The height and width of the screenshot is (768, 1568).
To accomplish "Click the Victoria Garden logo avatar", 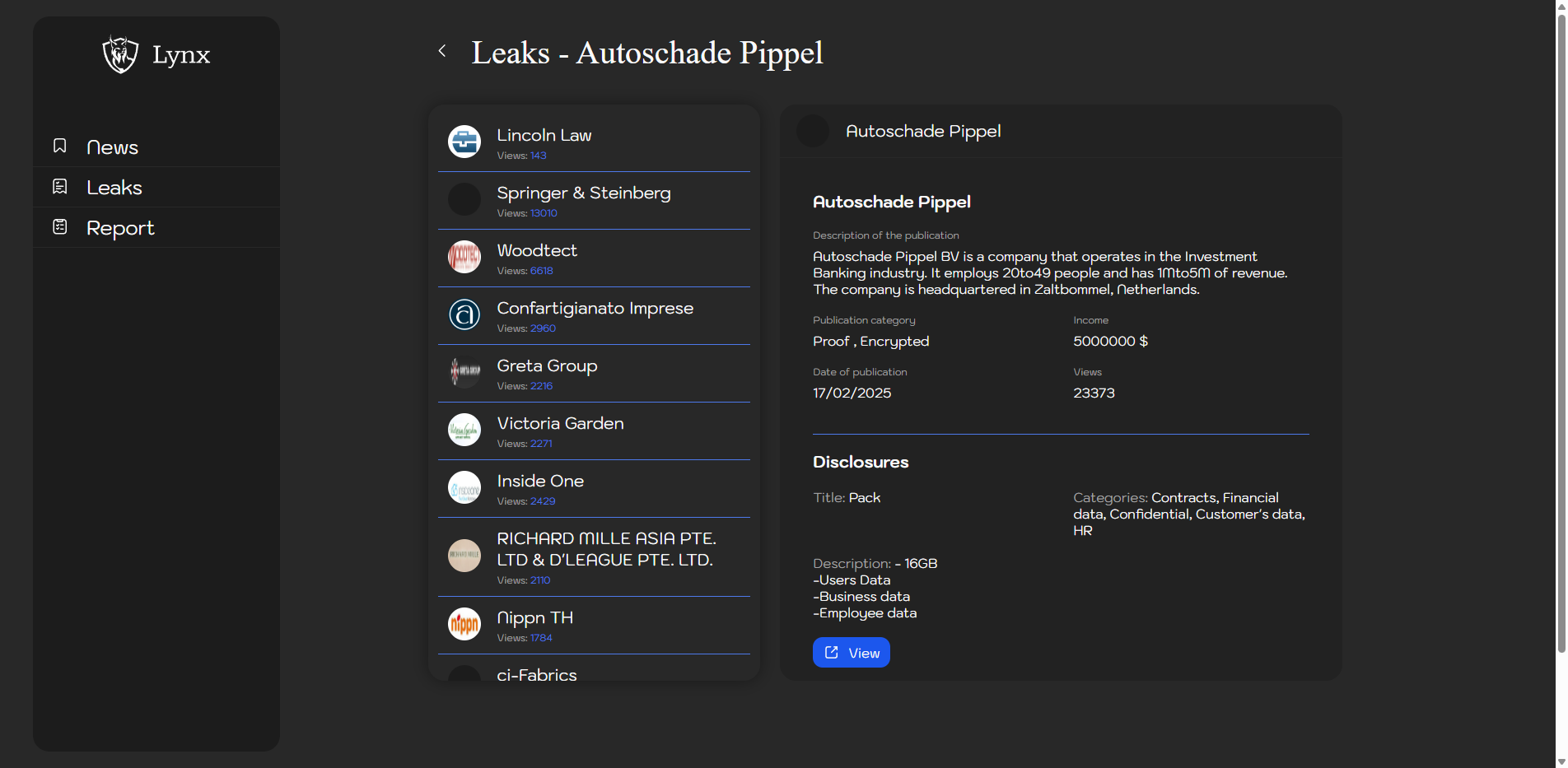I will (x=464, y=430).
